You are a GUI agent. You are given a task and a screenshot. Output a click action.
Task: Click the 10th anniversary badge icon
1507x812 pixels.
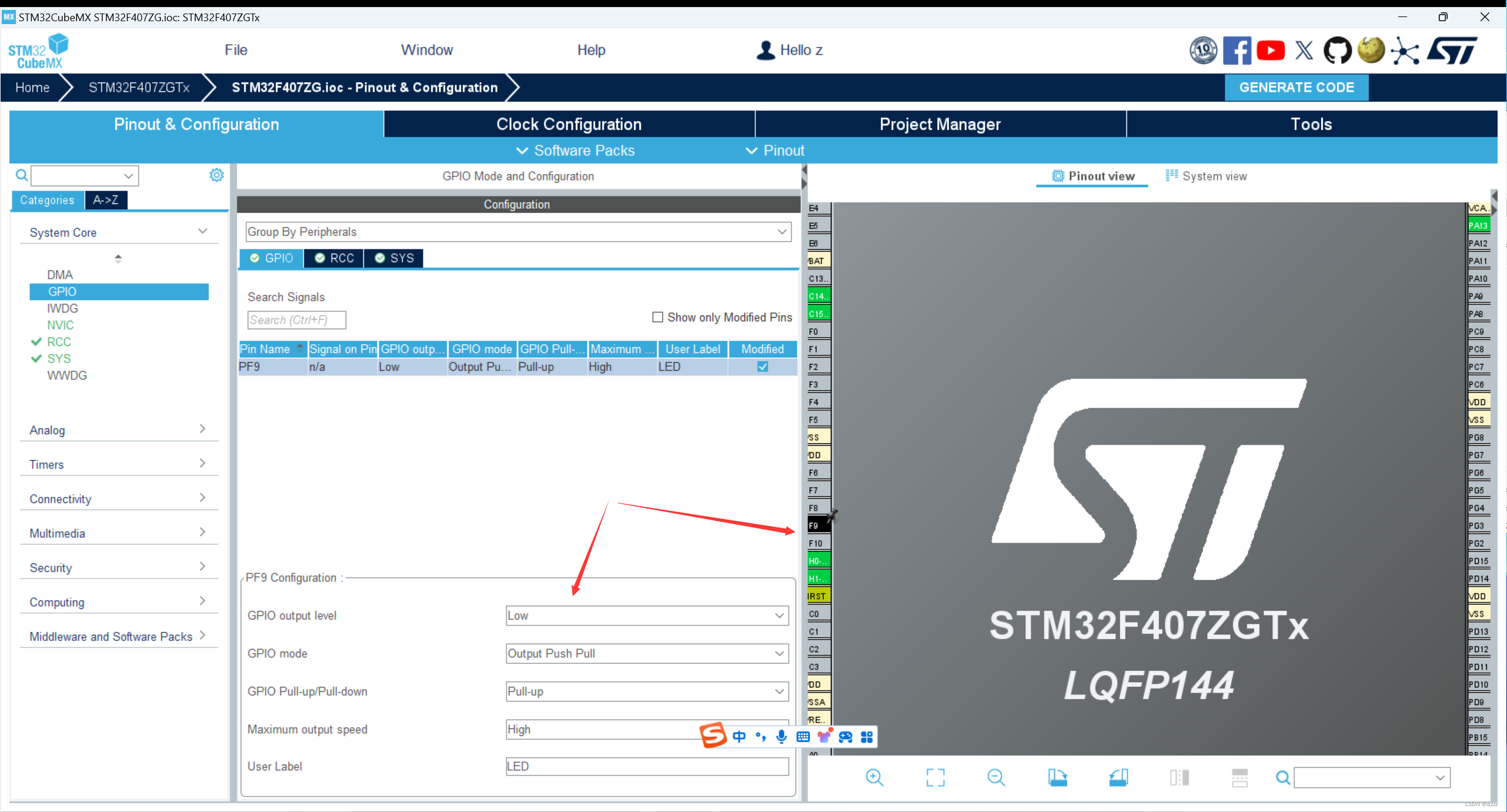pos(1204,51)
